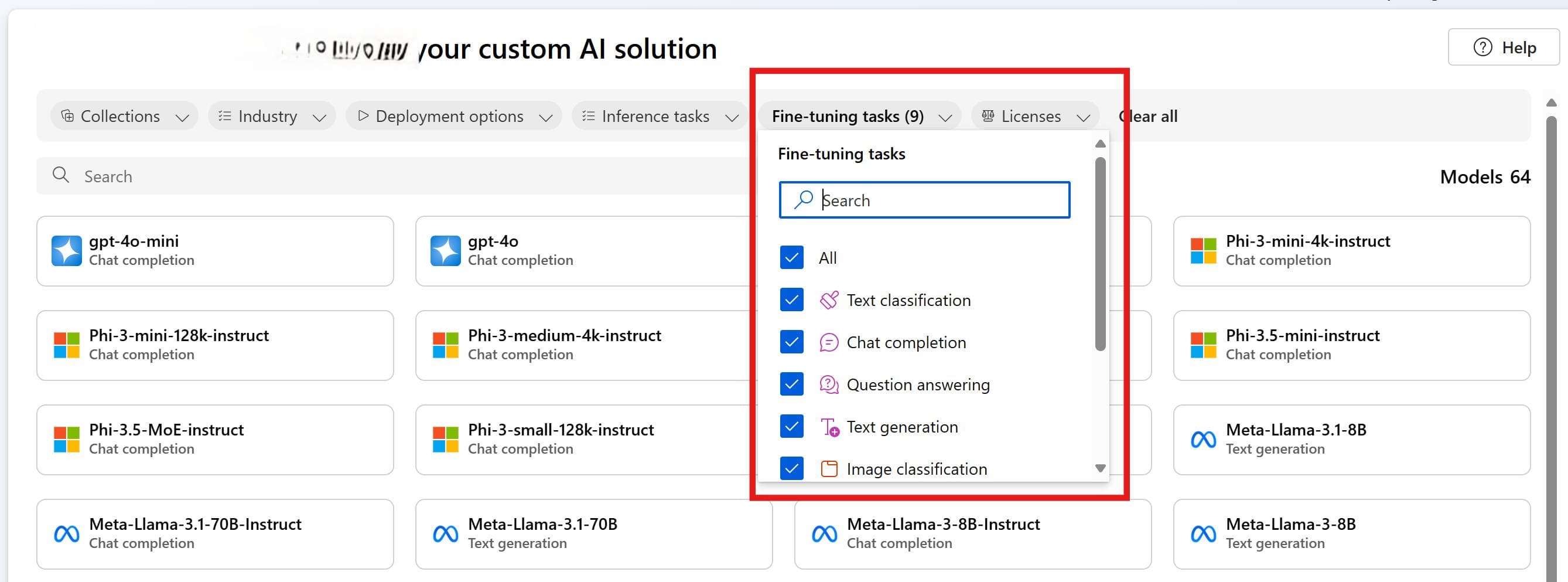This screenshot has width=1568, height=582.
Task: Click the Phi-3-mini-128k-instruct Microsoft logo
Action: tap(66, 345)
